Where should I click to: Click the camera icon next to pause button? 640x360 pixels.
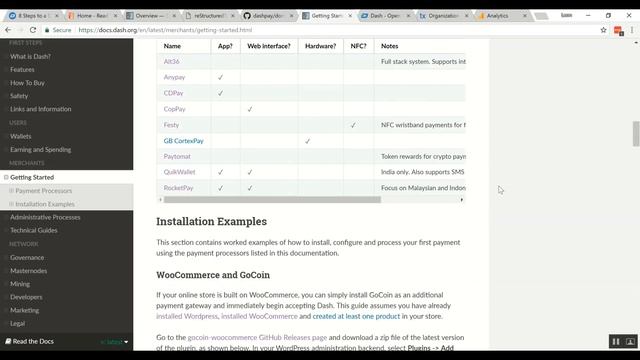pyautogui.click(x=630, y=341)
